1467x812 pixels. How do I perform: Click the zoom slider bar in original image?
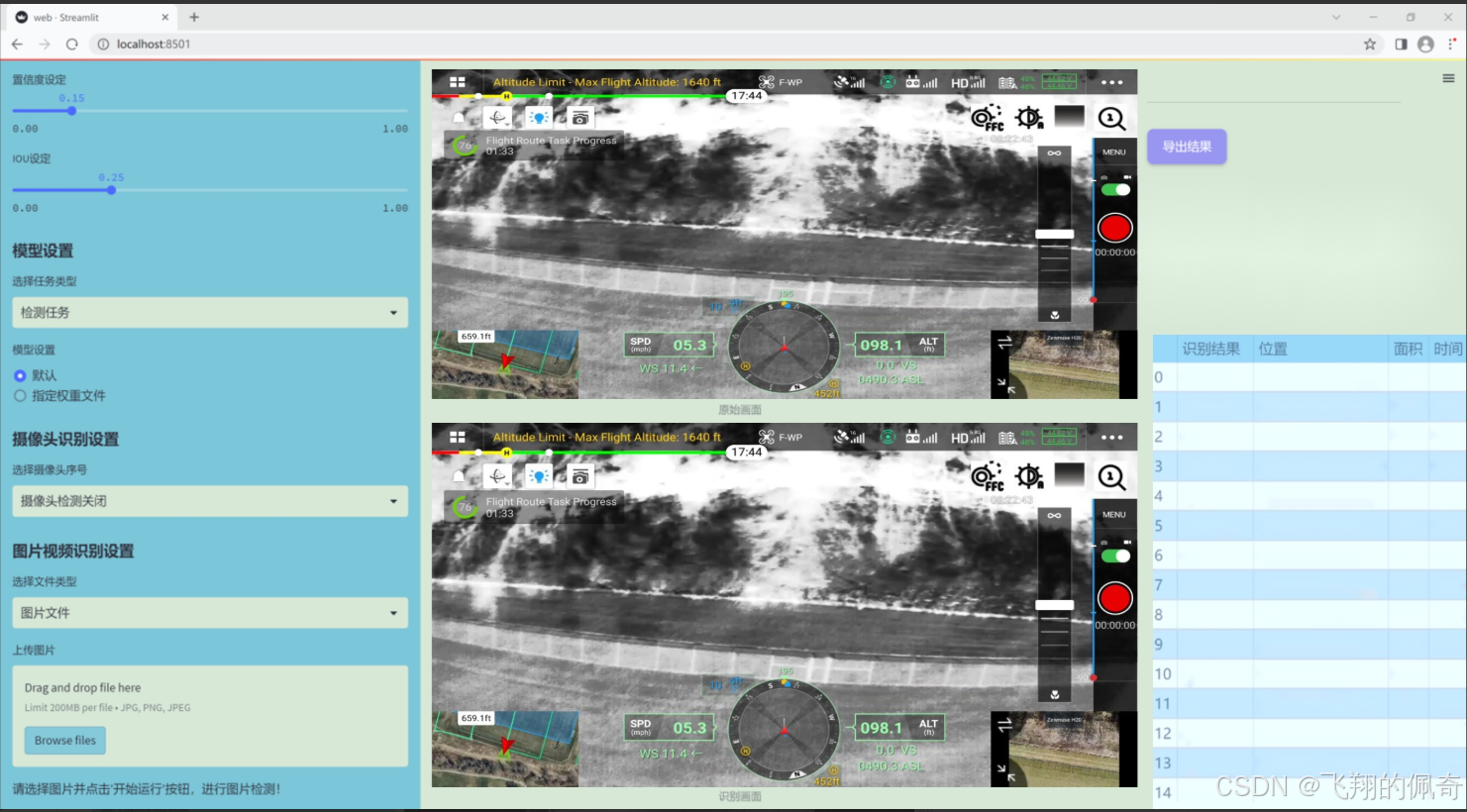(x=1054, y=235)
